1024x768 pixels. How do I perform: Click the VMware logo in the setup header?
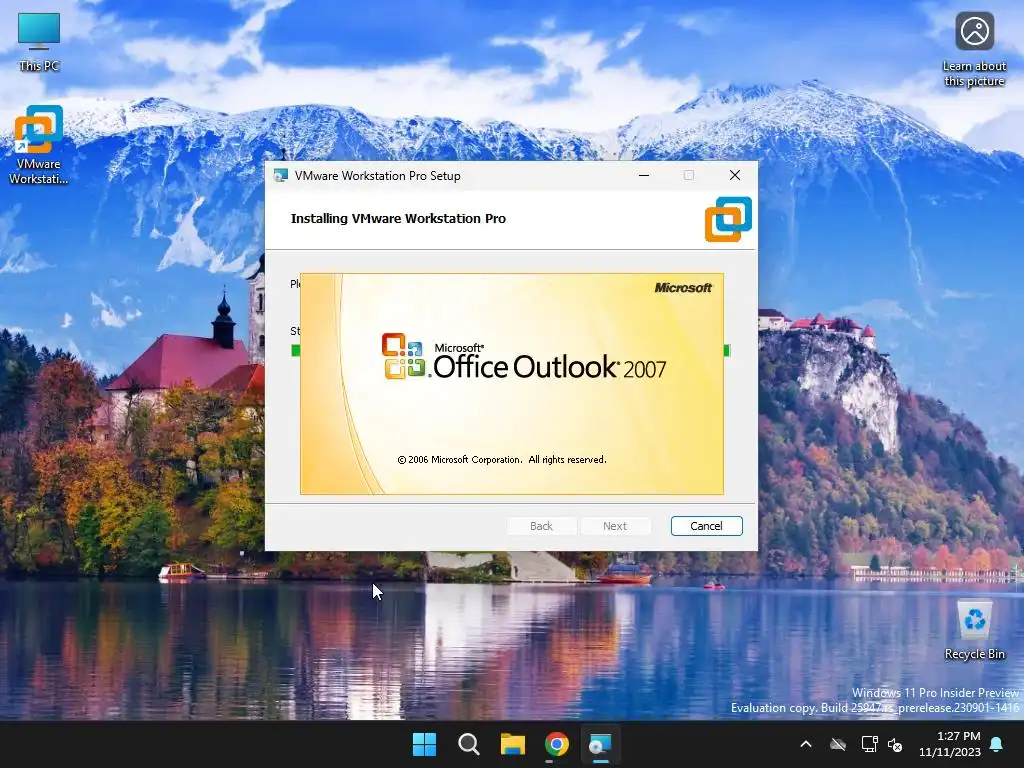pyautogui.click(x=728, y=219)
